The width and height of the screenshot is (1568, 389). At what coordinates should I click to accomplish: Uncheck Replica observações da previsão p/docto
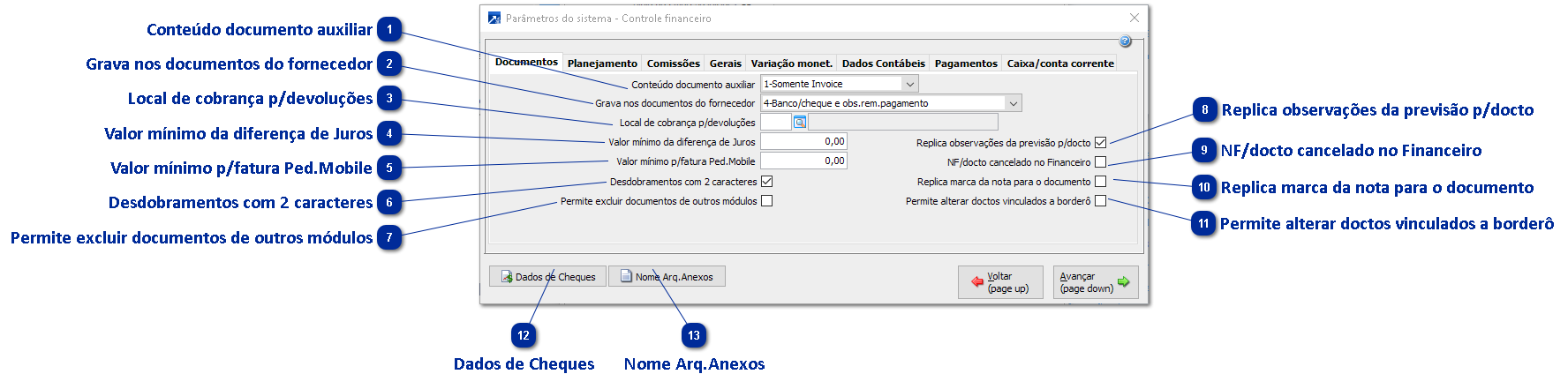1100,143
